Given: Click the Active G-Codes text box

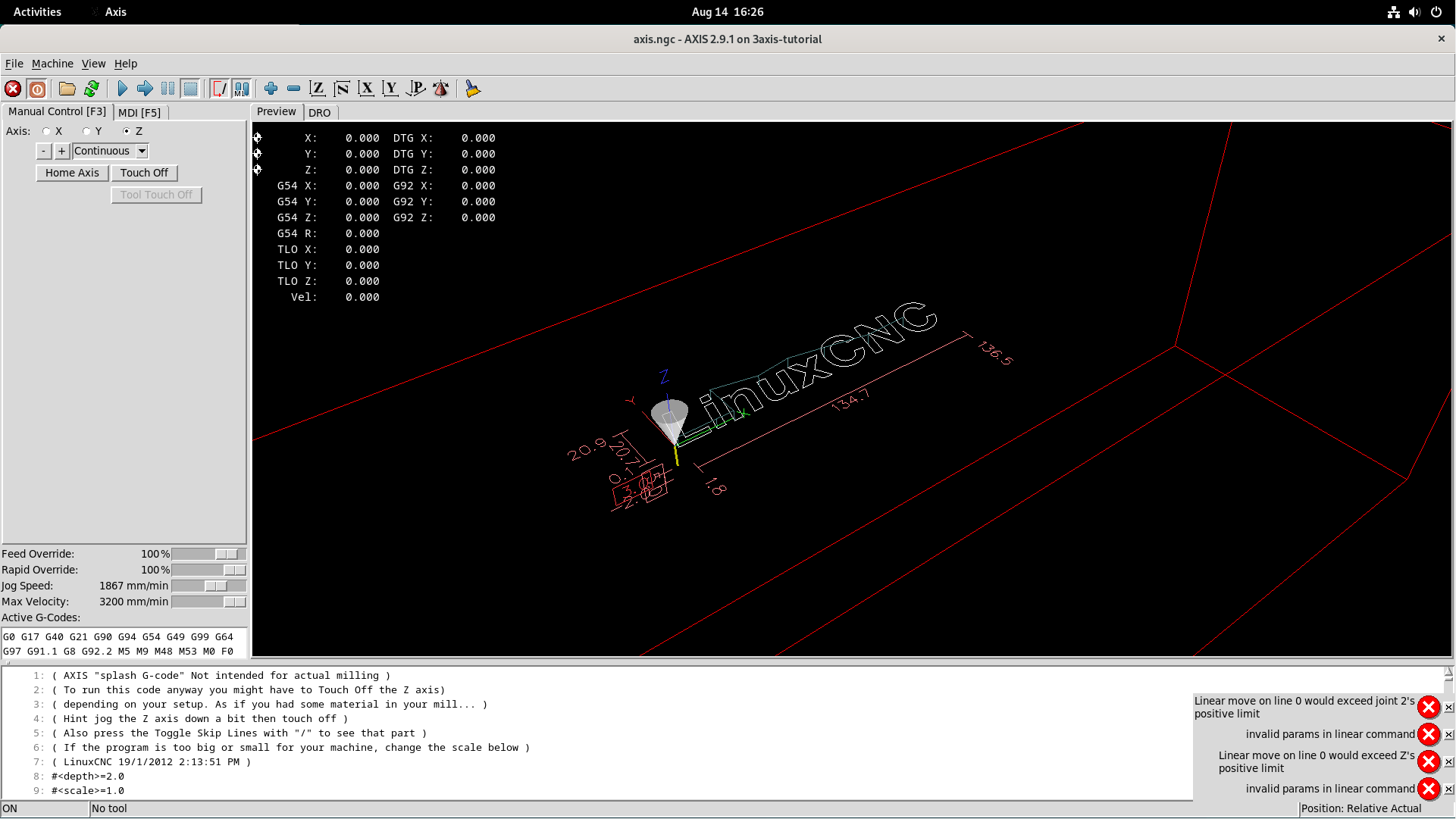Looking at the screenshot, I should [124, 644].
